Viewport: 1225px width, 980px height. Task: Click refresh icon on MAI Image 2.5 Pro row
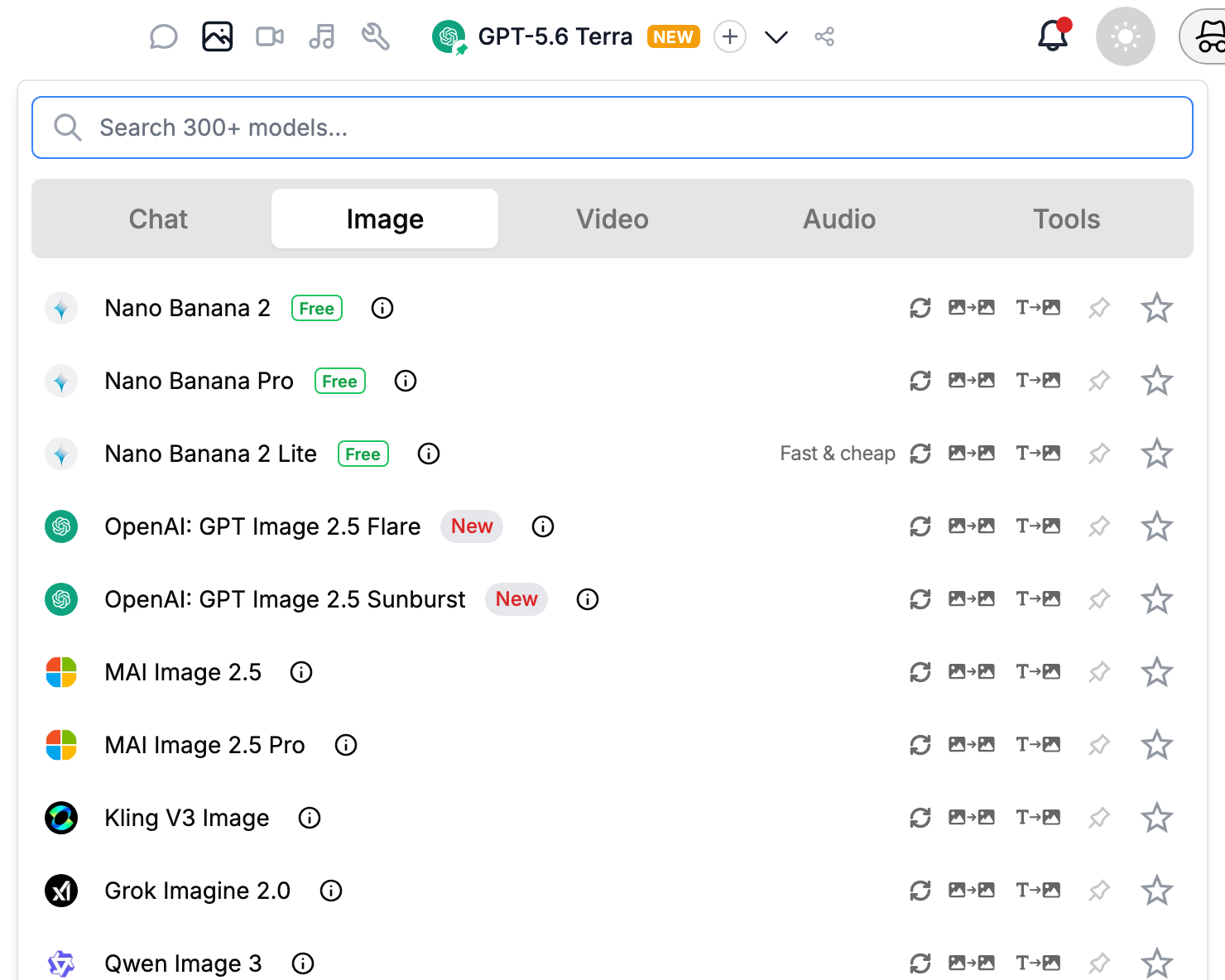tap(920, 745)
